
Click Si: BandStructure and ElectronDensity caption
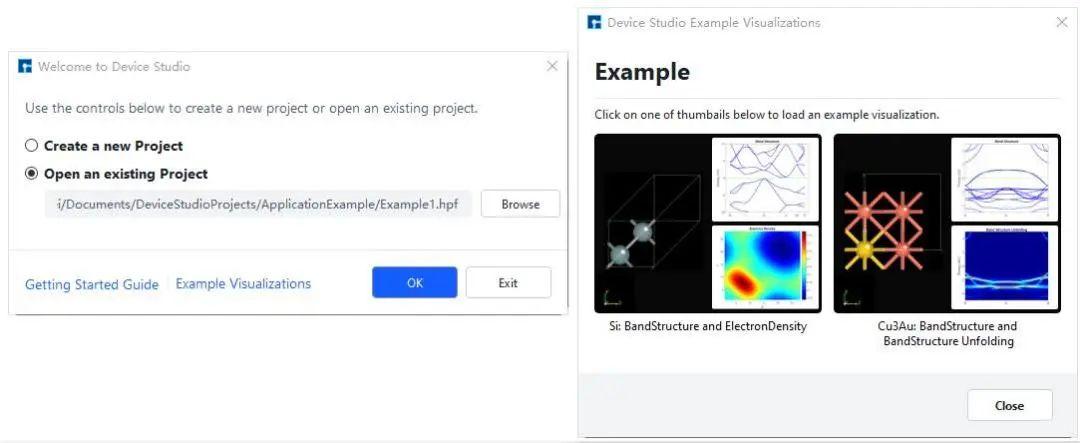710,326
